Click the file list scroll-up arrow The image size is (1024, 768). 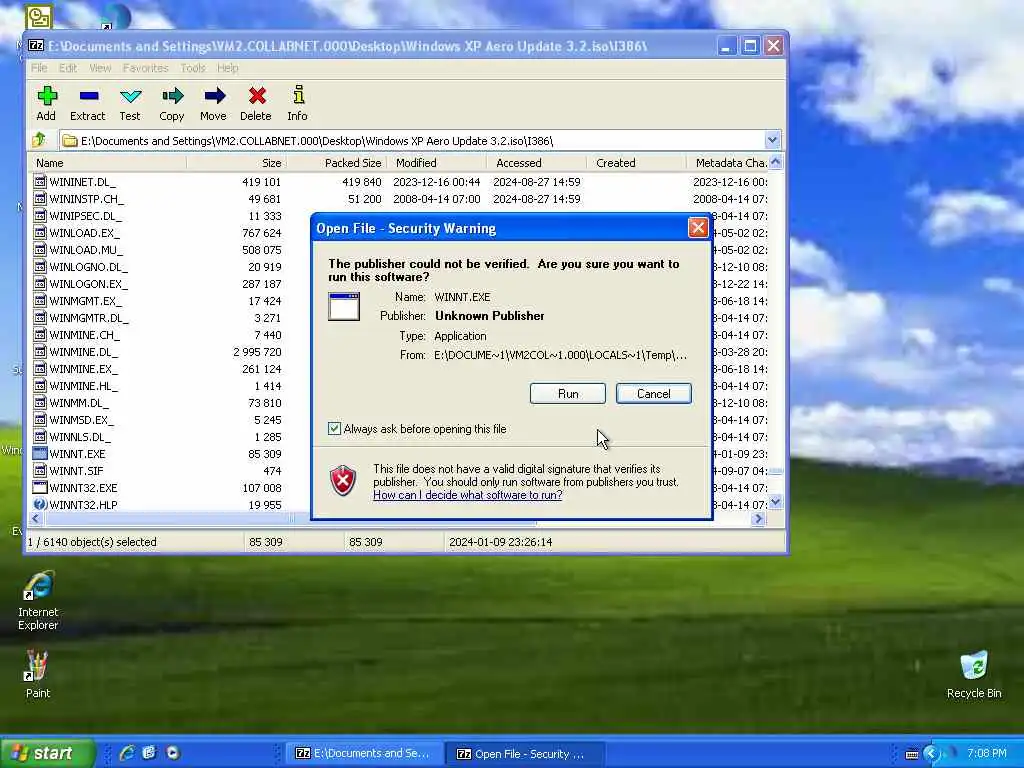pos(775,161)
